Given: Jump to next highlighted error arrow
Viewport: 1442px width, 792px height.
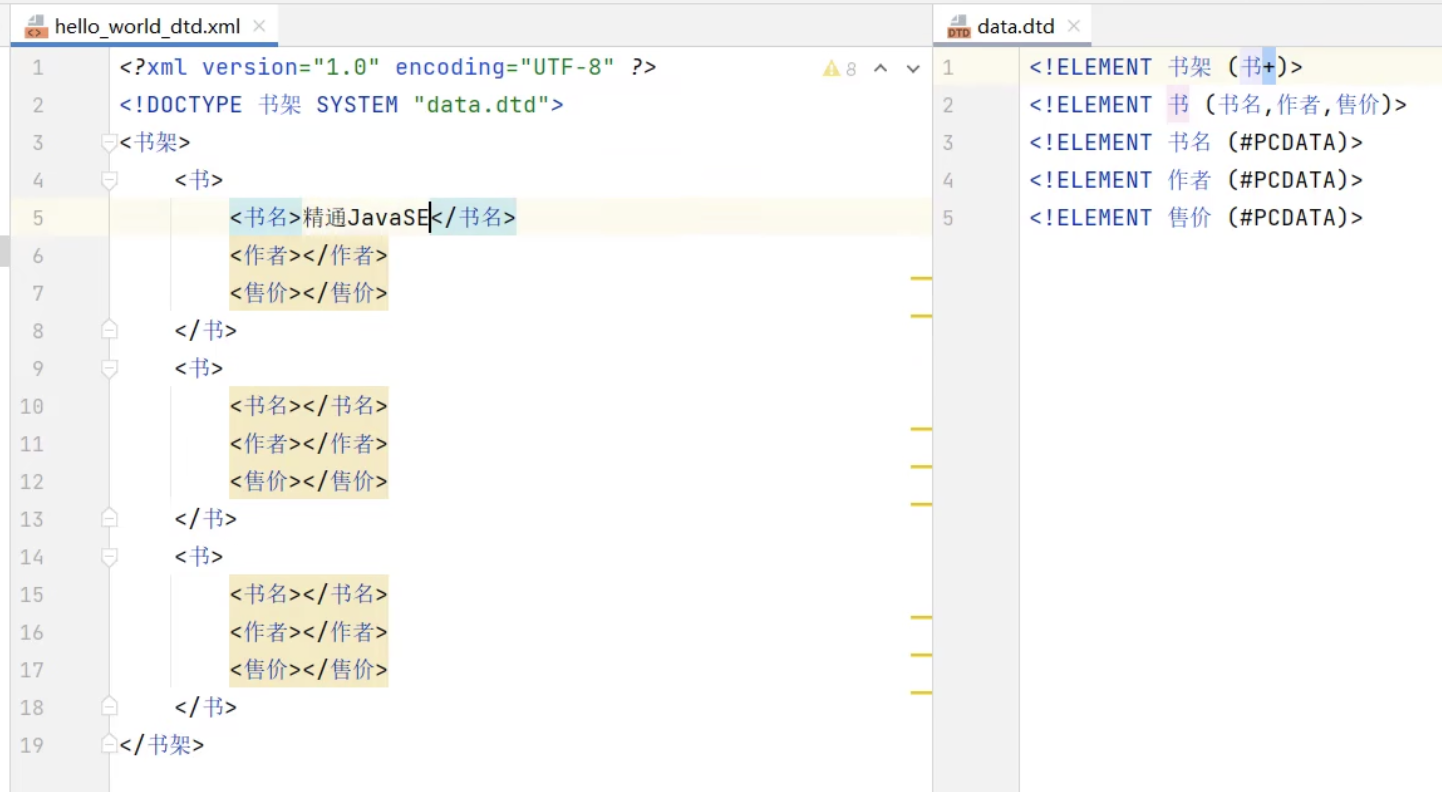Looking at the screenshot, I should (913, 69).
